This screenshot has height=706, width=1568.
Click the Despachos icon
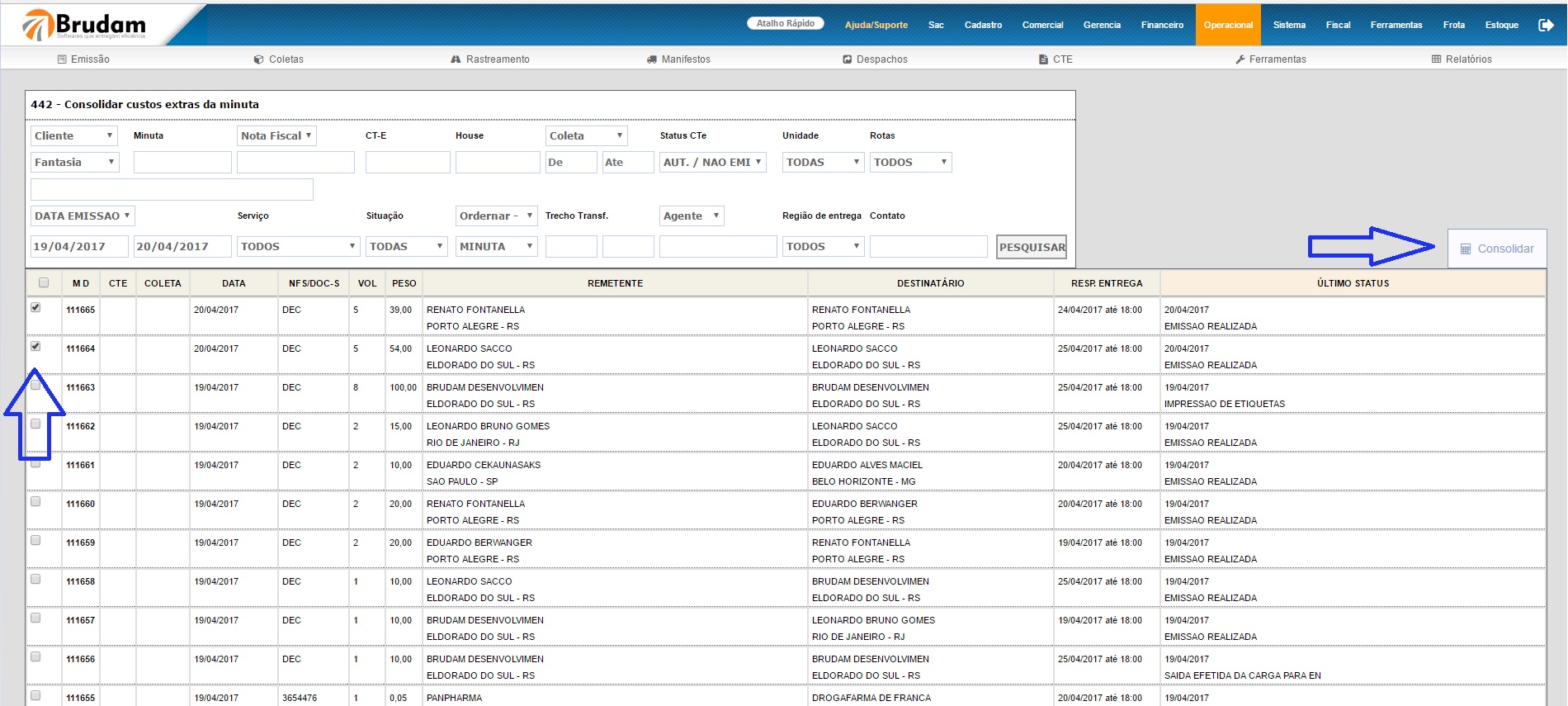pos(847,59)
